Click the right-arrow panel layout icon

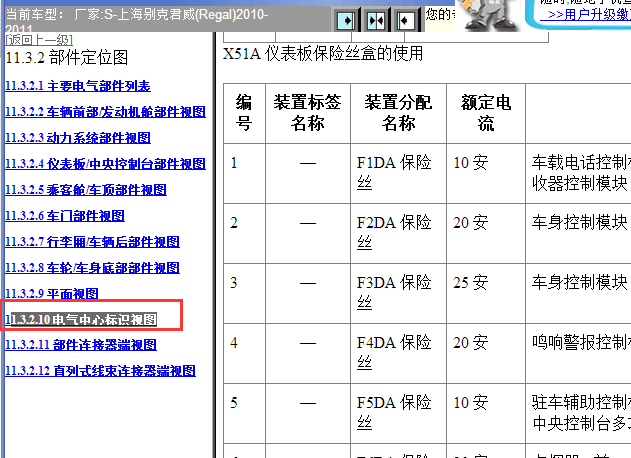coord(346,20)
